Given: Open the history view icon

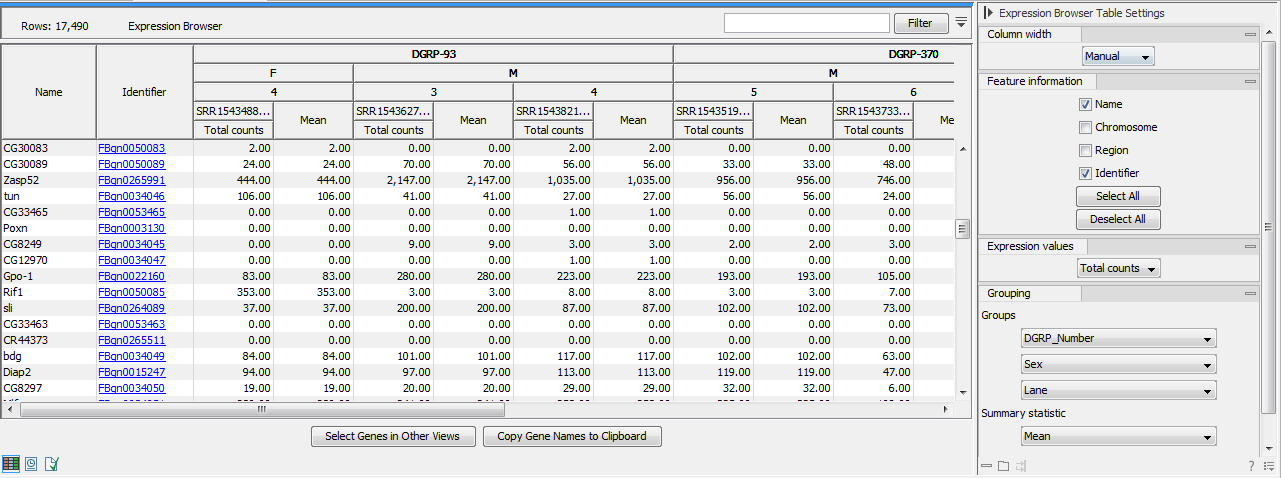Looking at the screenshot, I should coord(32,464).
